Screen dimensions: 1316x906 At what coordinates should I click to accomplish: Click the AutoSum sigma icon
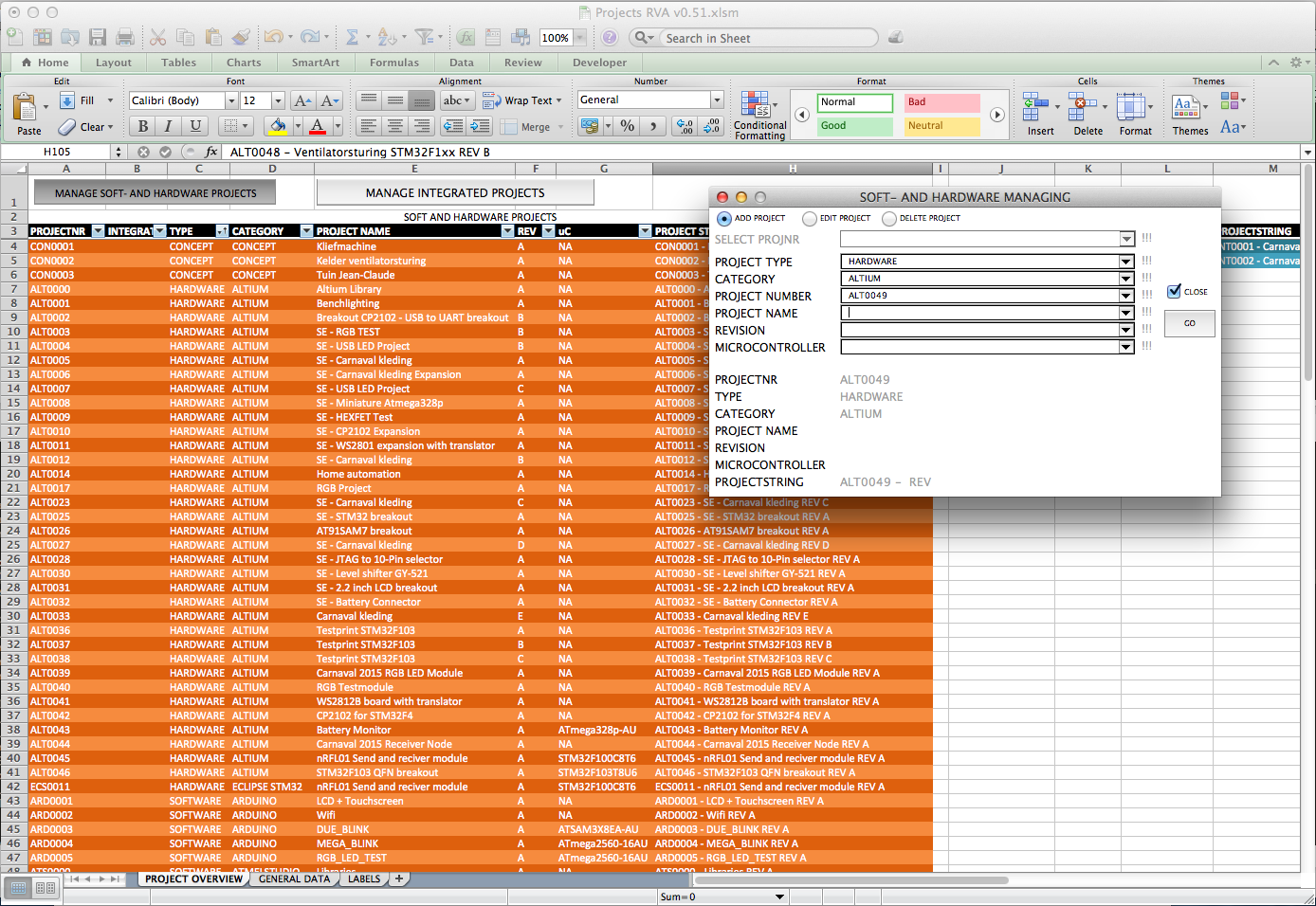click(x=352, y=37)
